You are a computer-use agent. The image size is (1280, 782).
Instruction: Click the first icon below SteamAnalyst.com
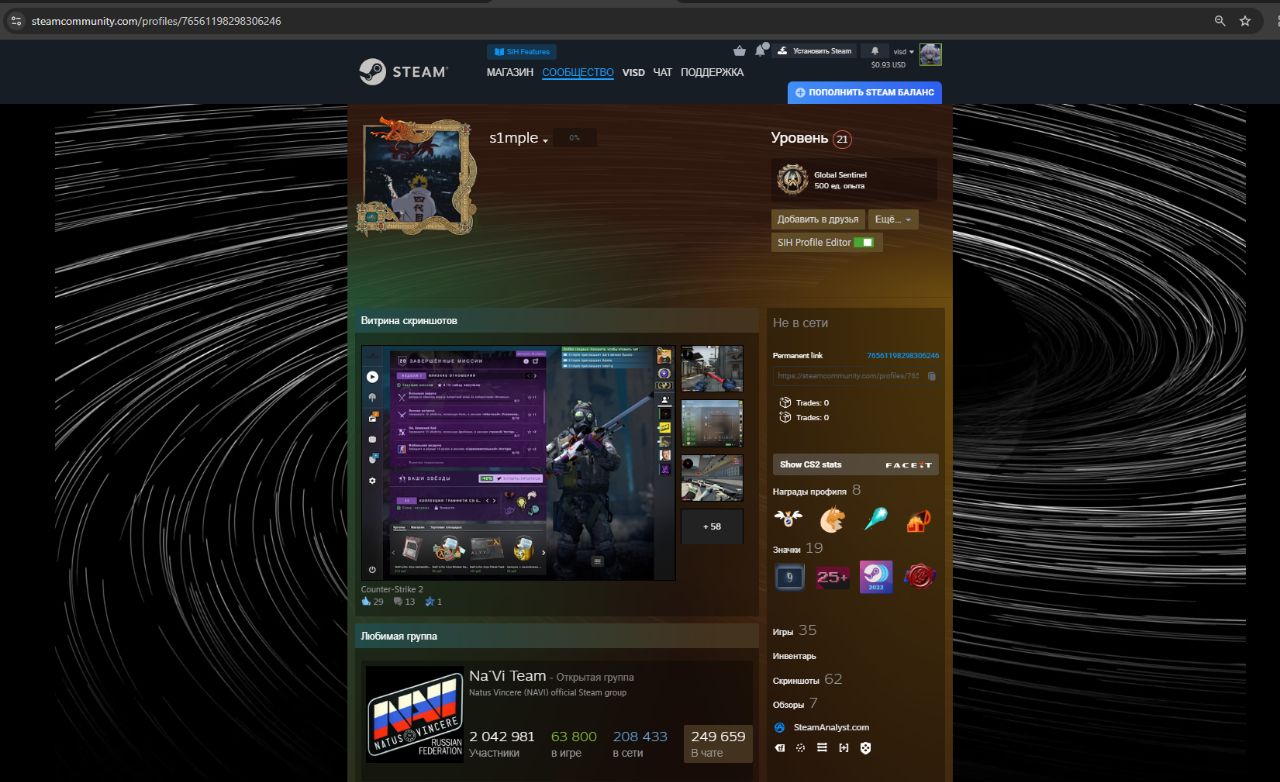(x=780, y=747)
